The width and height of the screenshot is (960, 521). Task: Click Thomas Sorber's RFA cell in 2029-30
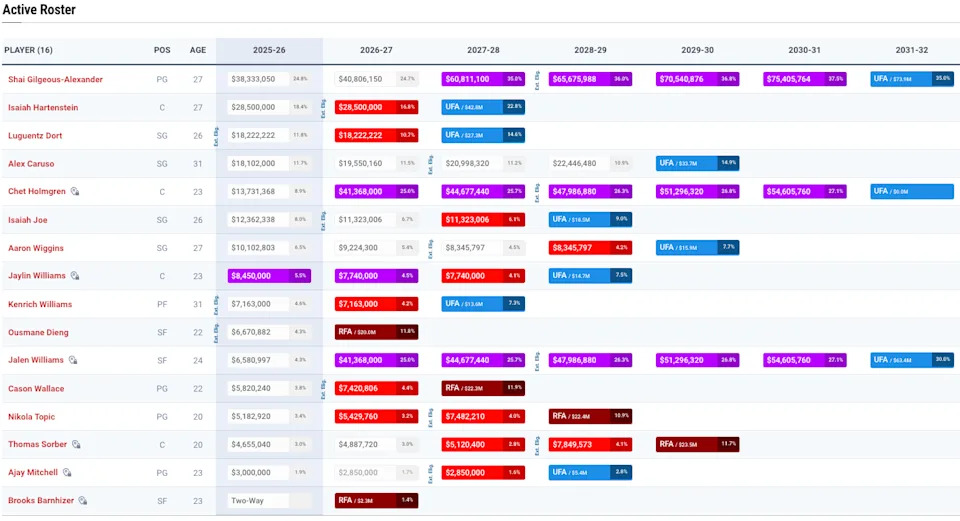tap(697, 444)
